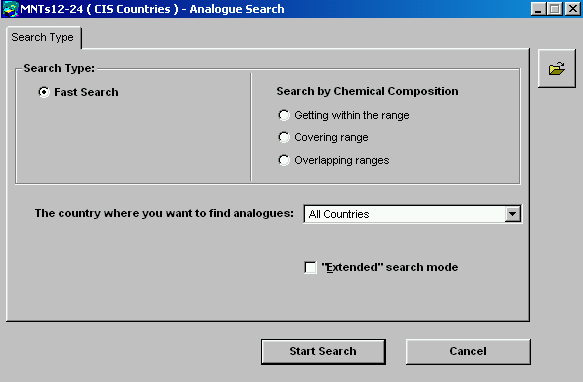Click the Search Type group box label

59,68
